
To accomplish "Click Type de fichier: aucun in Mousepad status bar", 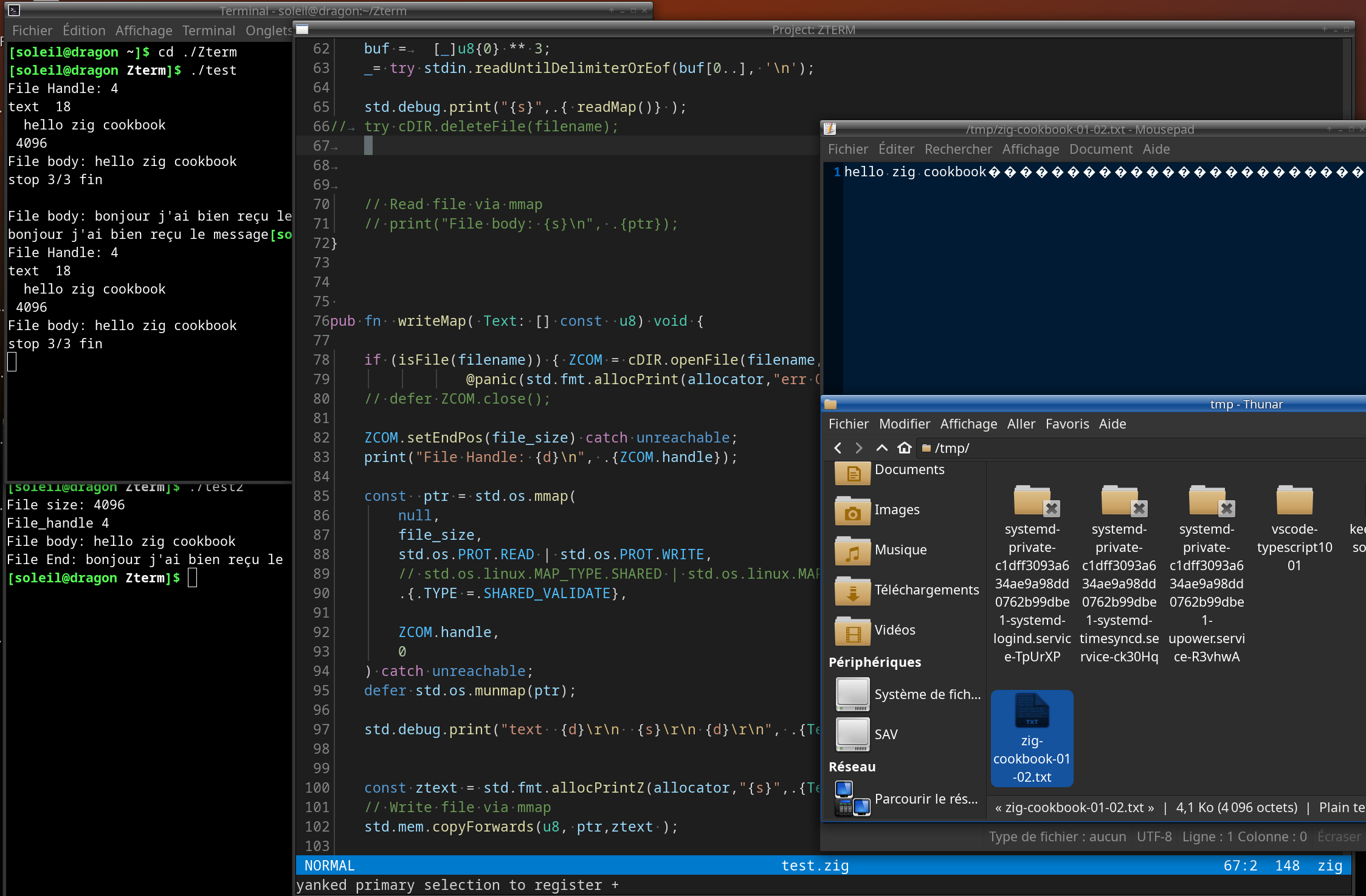I will (1057, 836).
